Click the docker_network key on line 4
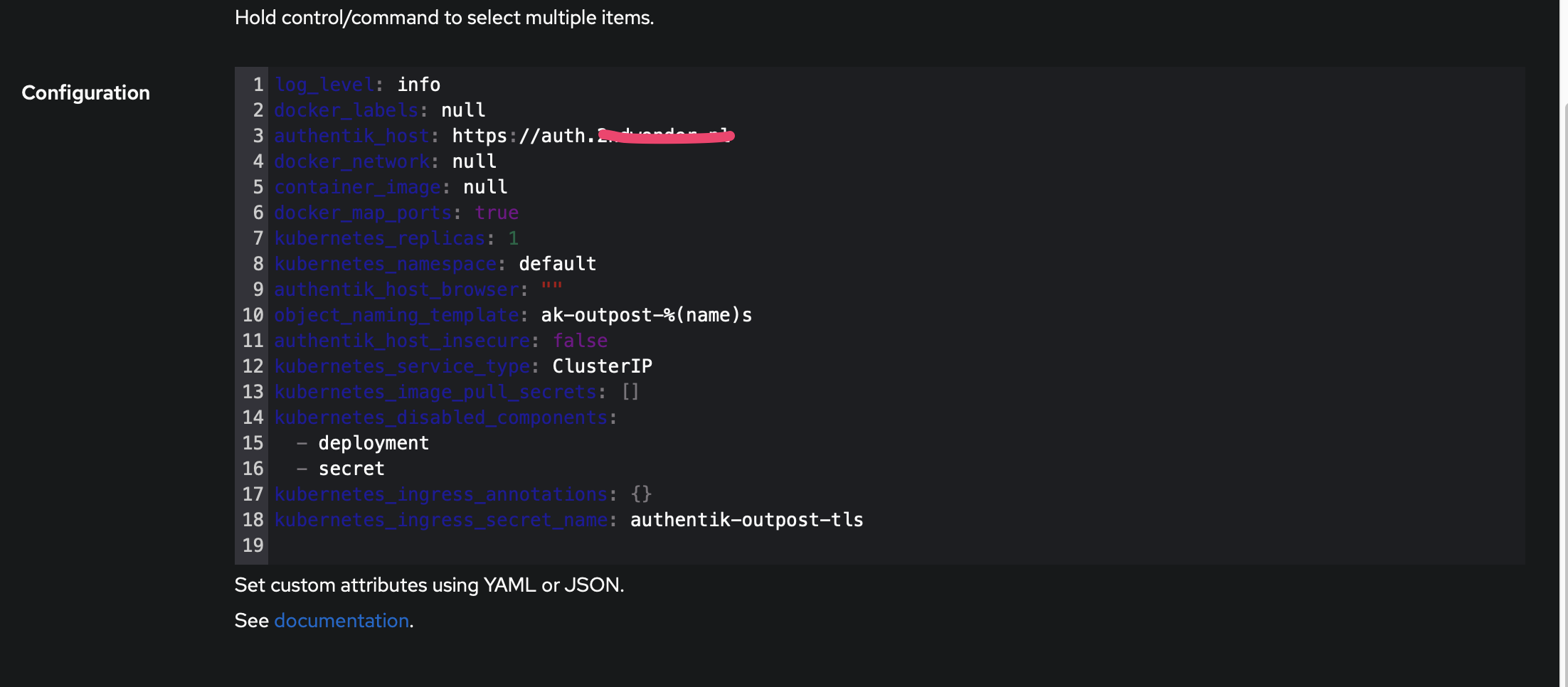1568x687 pixels. pyautogui.click(x=351, y=161)
